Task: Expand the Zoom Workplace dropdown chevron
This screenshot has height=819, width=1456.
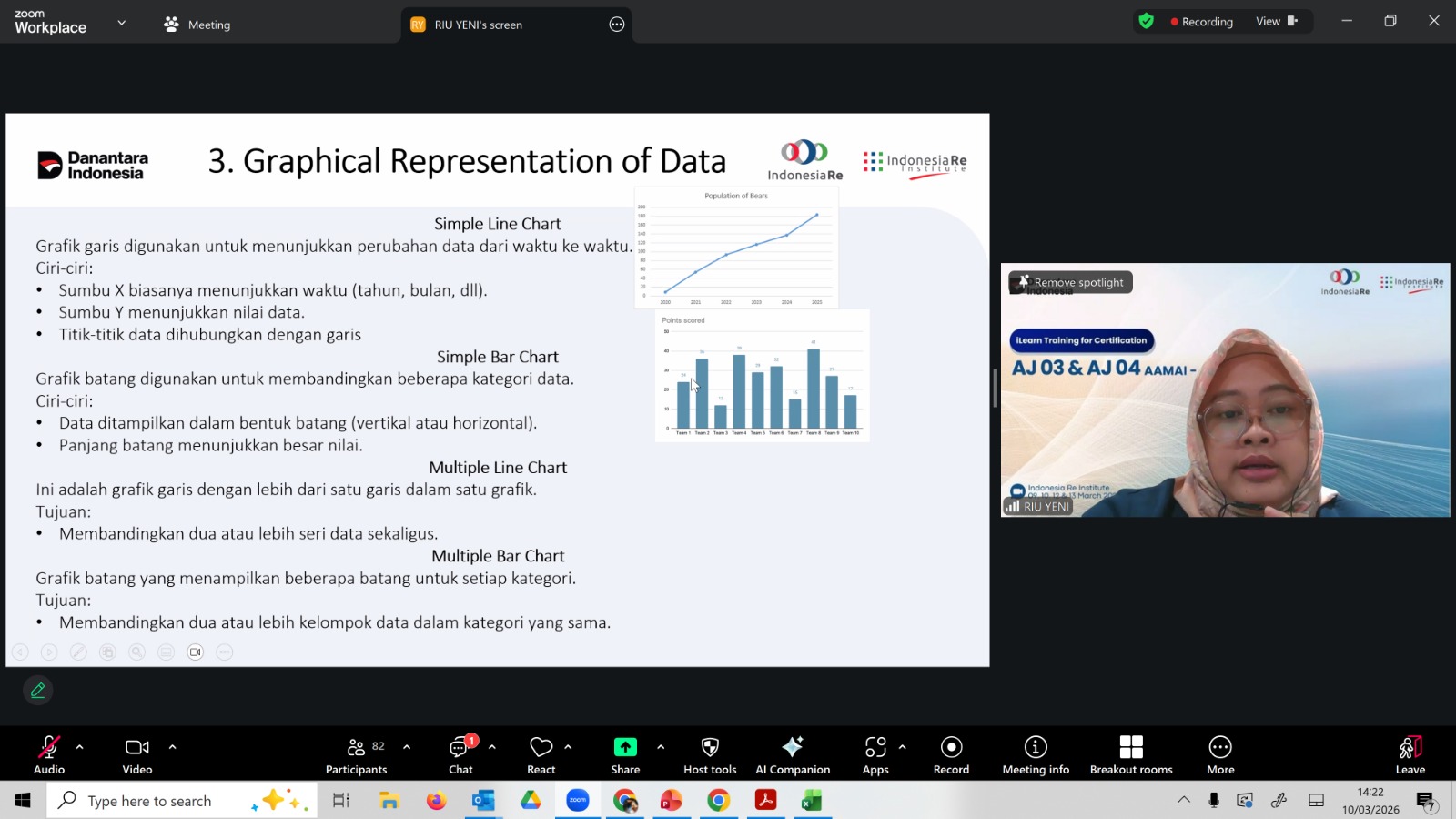Action: click(122, 23)
